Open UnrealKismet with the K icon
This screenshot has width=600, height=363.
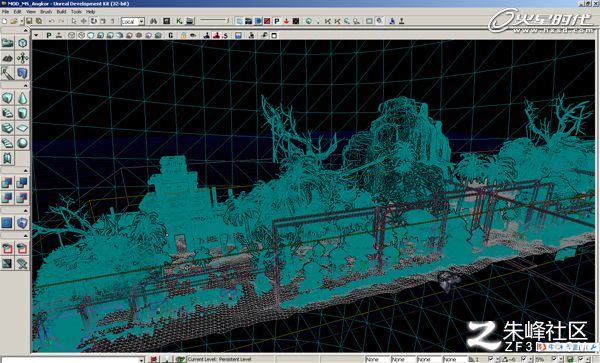tap(179, 21)
